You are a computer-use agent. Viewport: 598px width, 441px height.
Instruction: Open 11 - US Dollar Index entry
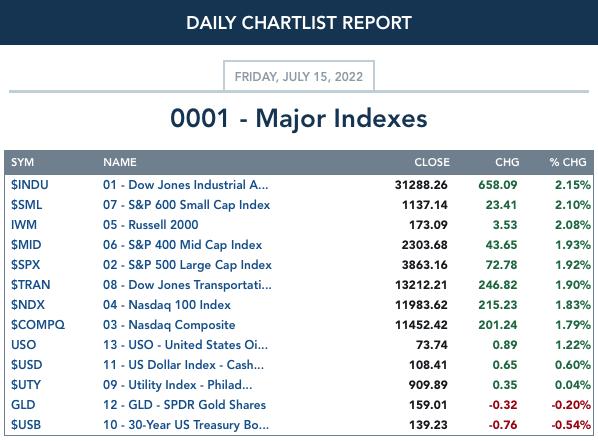pos(183,365)
